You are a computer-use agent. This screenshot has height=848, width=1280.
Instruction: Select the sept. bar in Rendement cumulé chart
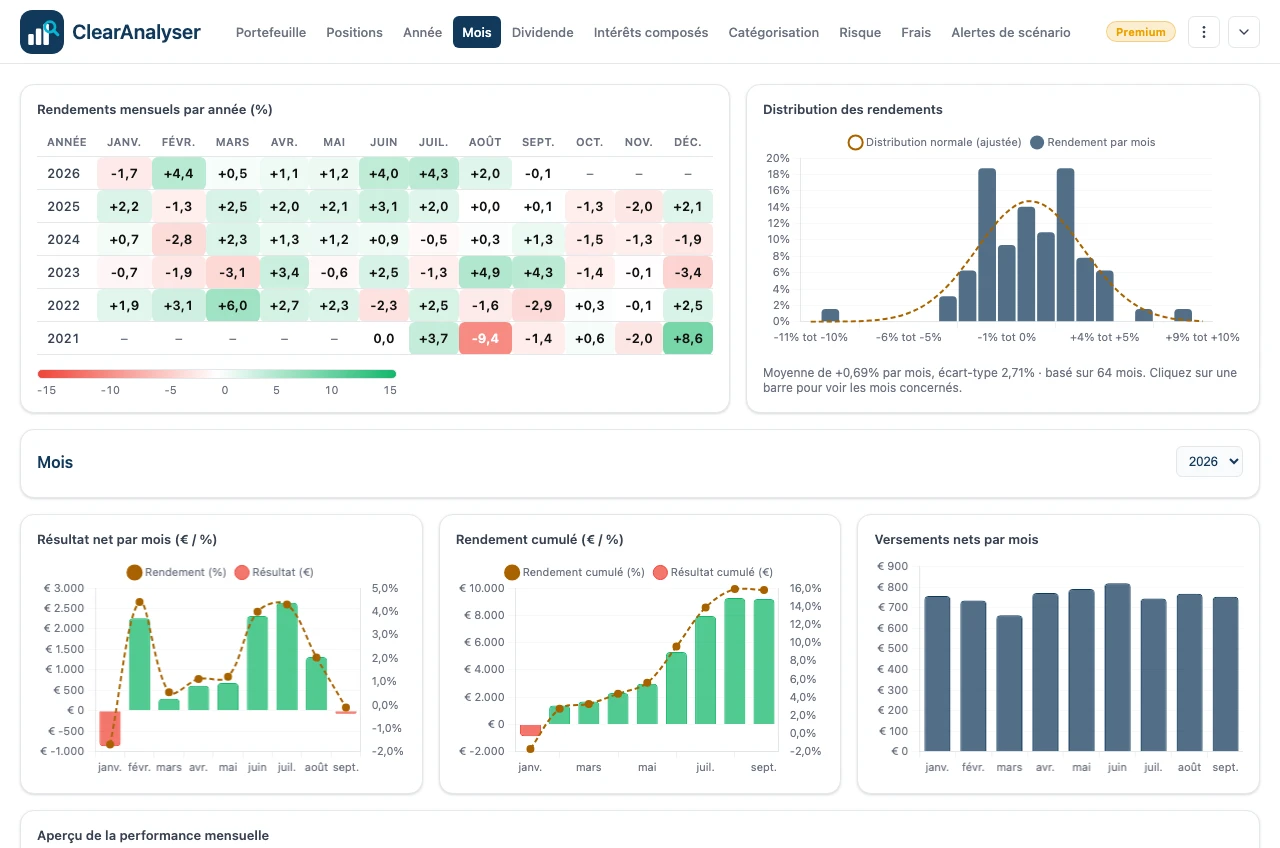click(x=764, y=661)
